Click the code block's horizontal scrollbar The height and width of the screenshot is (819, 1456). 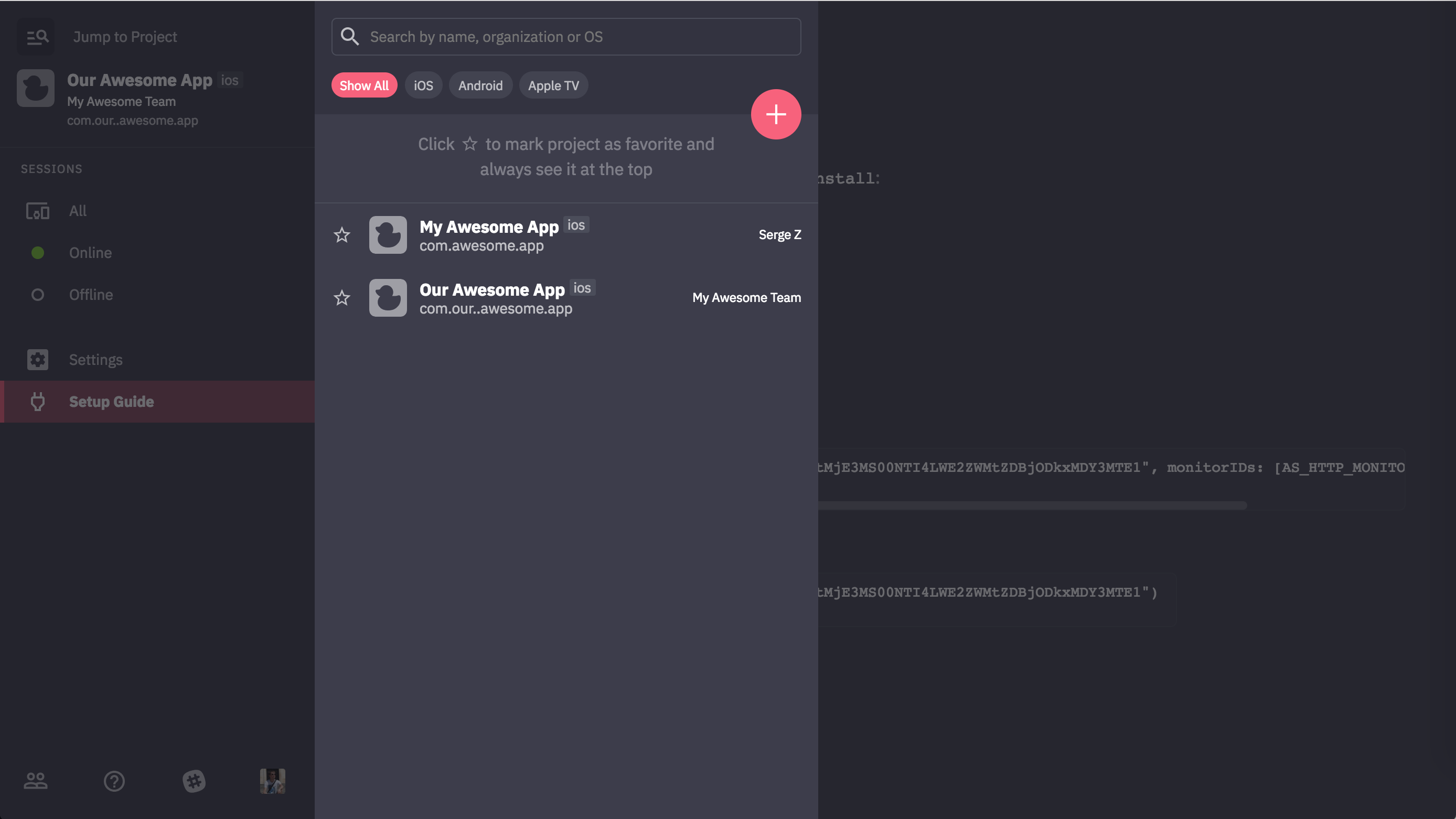1032,505
